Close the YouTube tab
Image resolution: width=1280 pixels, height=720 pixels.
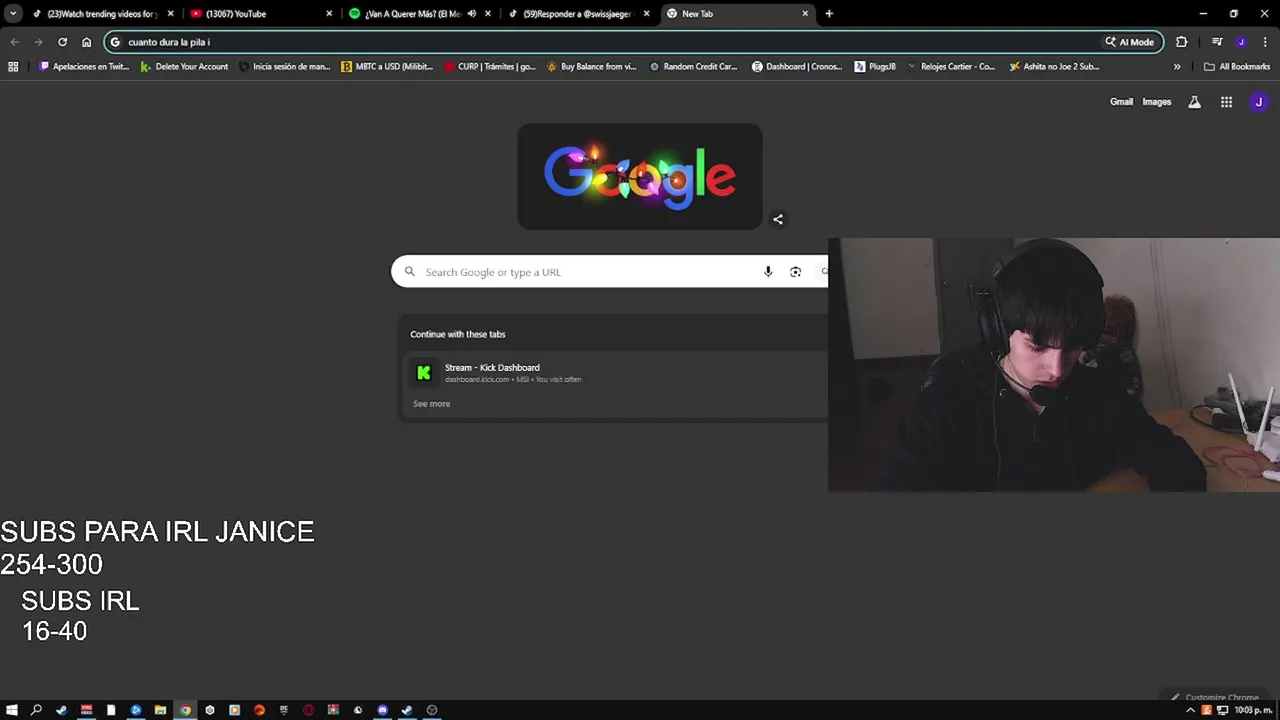(x=329, y=14)
